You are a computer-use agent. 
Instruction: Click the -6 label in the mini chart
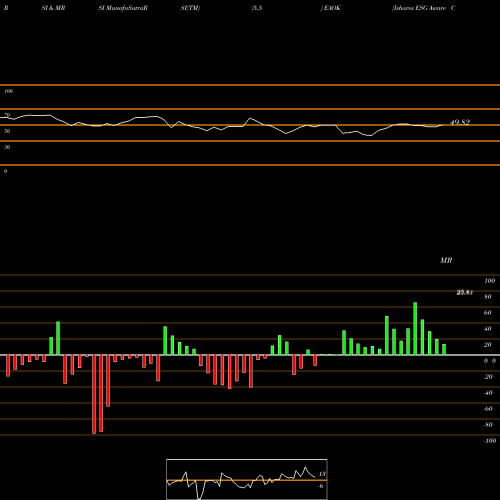click(321, 486)
